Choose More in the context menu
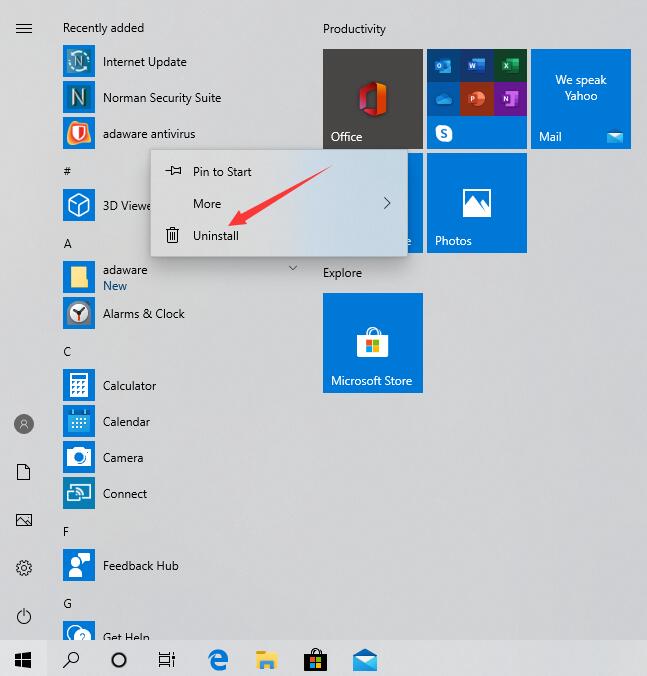The image size is (647, 676). tap(279, 203)
